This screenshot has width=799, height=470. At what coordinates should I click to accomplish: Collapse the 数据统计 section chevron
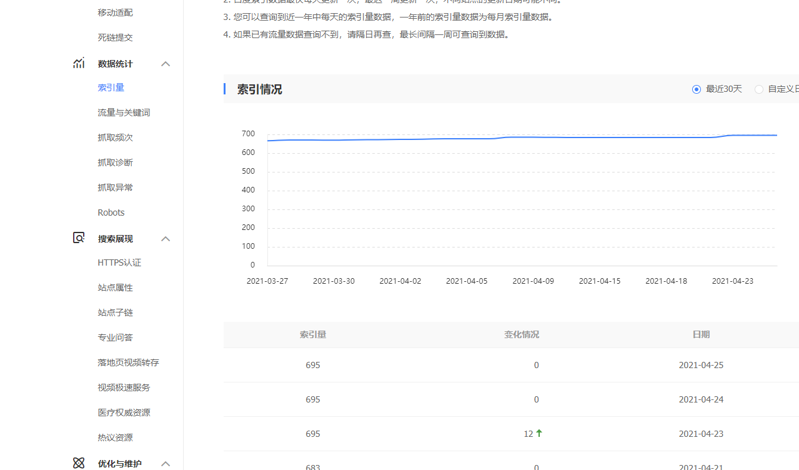coord(165,64)
